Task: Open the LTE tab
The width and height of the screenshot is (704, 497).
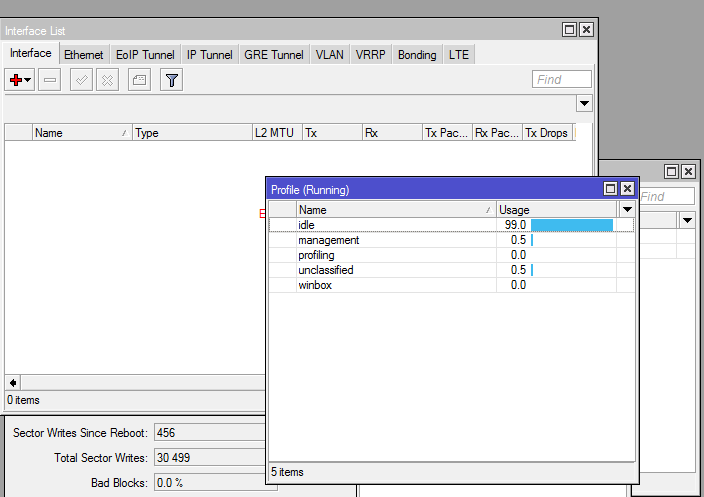Action: pyautogui.click(x=459, y=55)
